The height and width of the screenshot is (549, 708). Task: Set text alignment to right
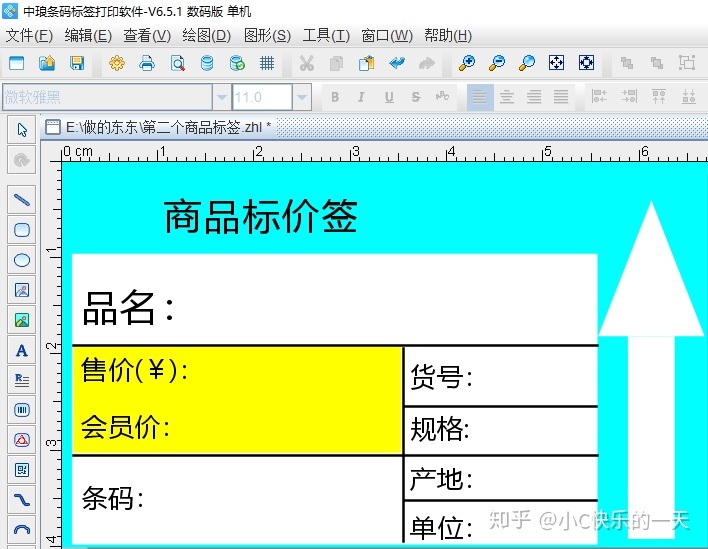534,97
